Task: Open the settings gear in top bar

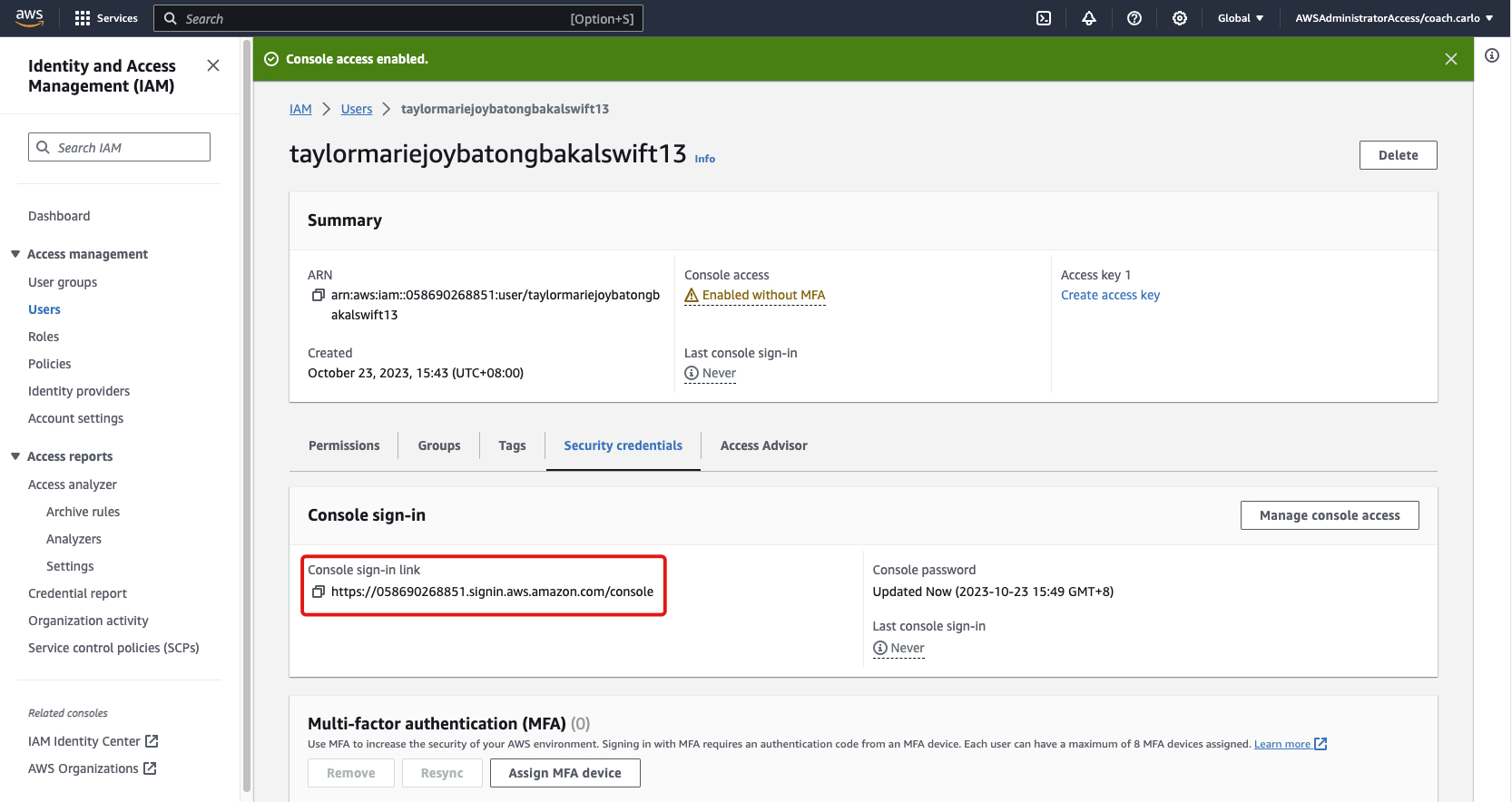Action: (x=1180, y=18)
